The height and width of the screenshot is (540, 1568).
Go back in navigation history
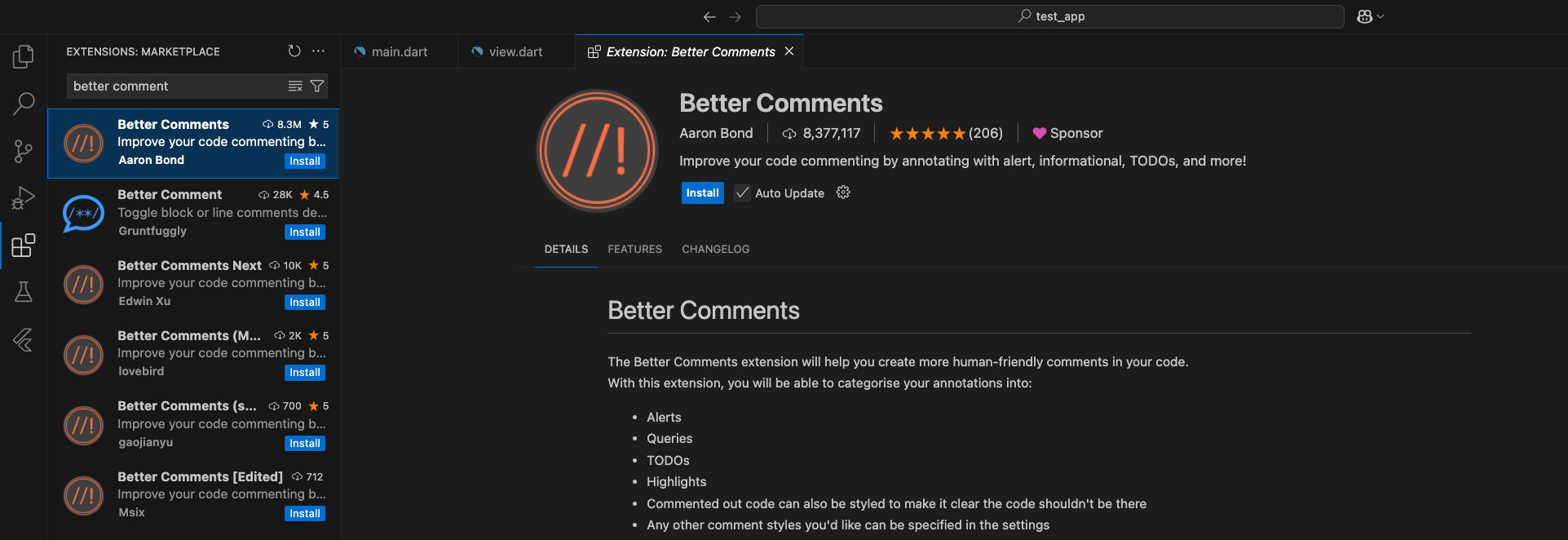709,16
